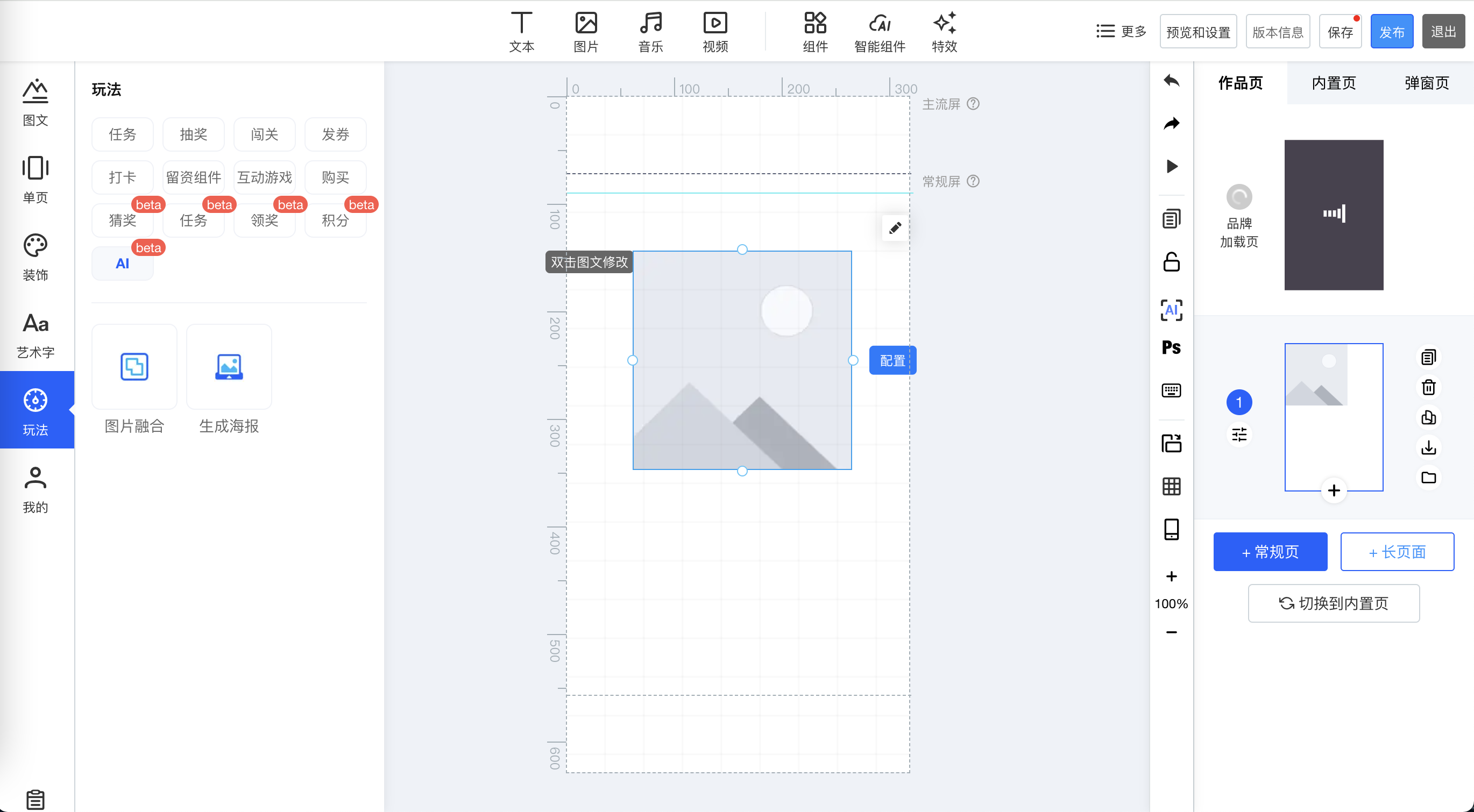Open page settings sliders icon

tap(1239, 435)
